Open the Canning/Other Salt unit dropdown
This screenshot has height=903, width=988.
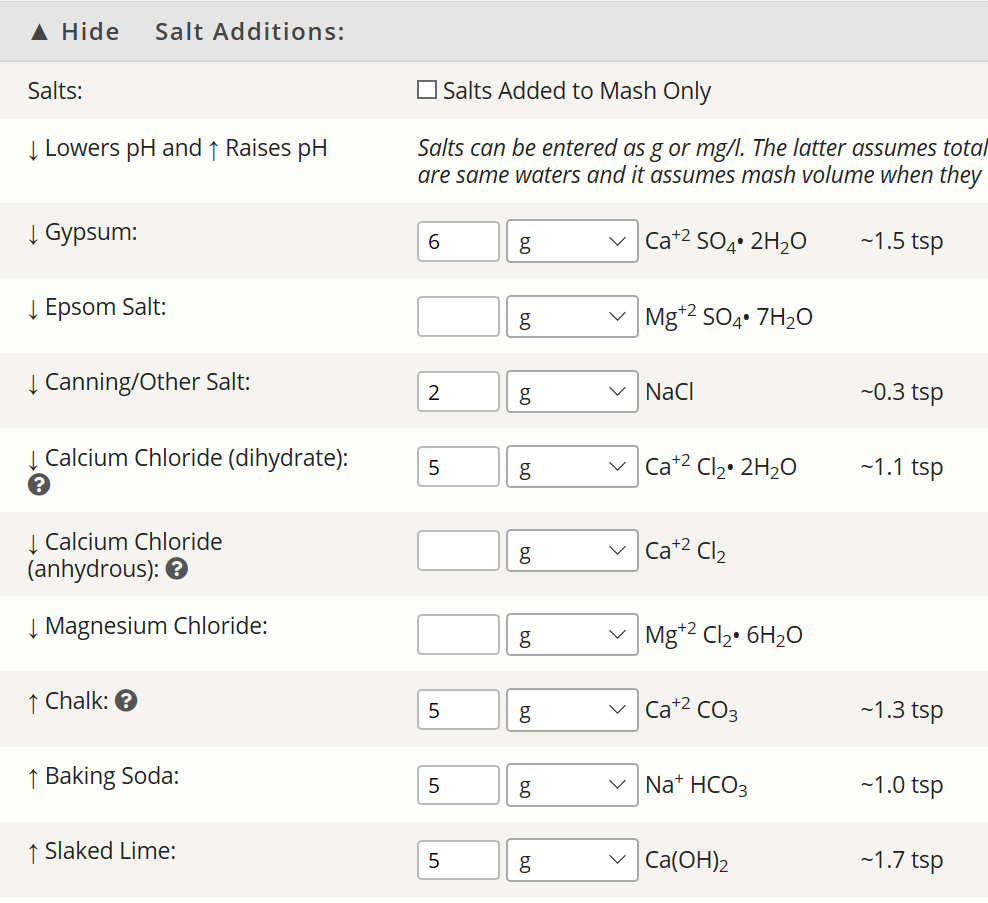click(x=572, y=391)
